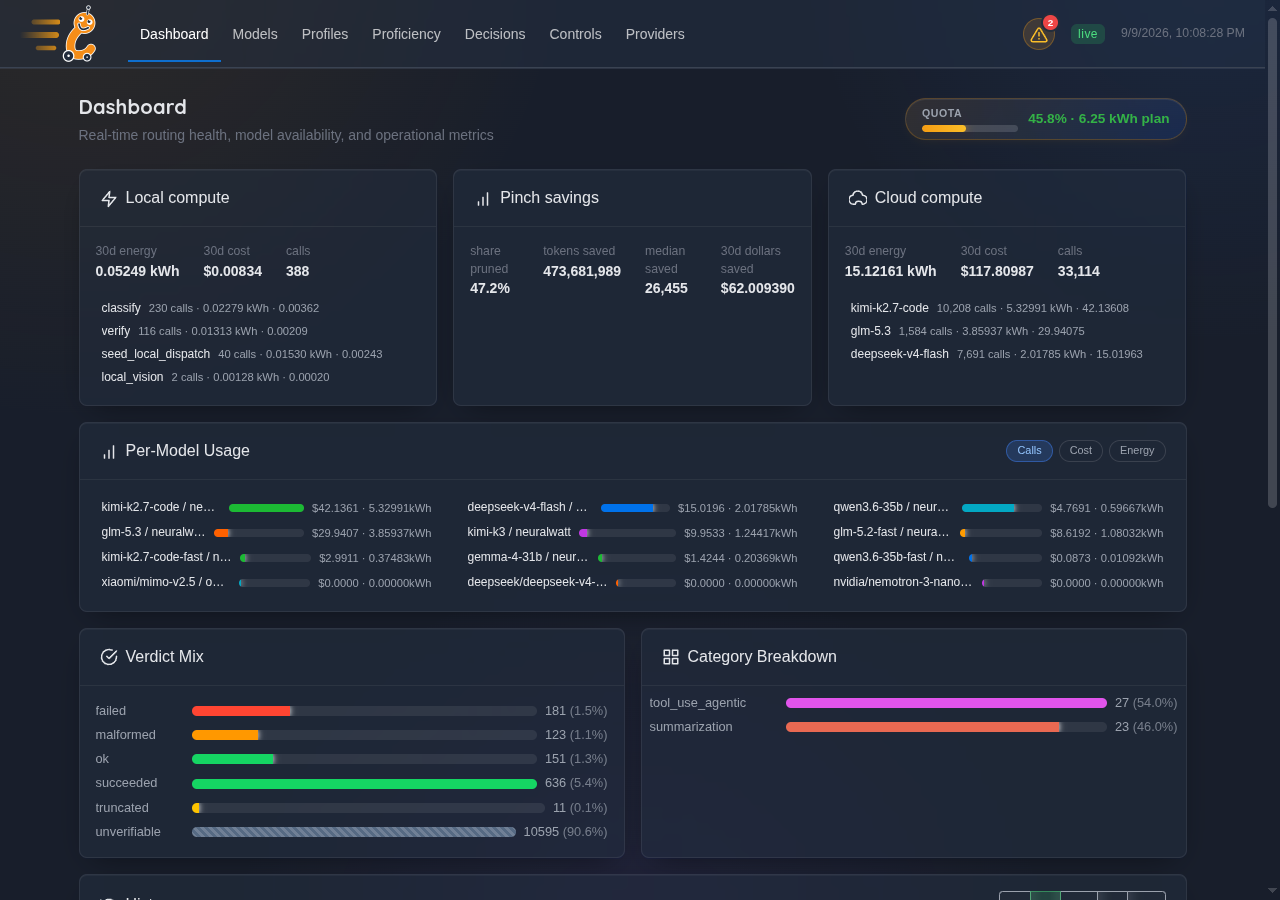Click median saved 26,455 value
1280x900 pixels.
pyautogui.click(x=666, y=288)
